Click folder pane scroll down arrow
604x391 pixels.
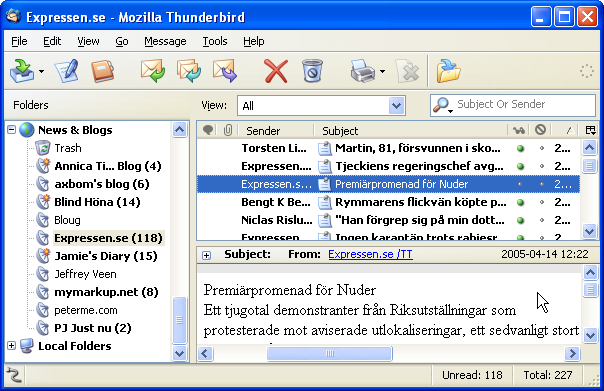[x=179, y=353]
